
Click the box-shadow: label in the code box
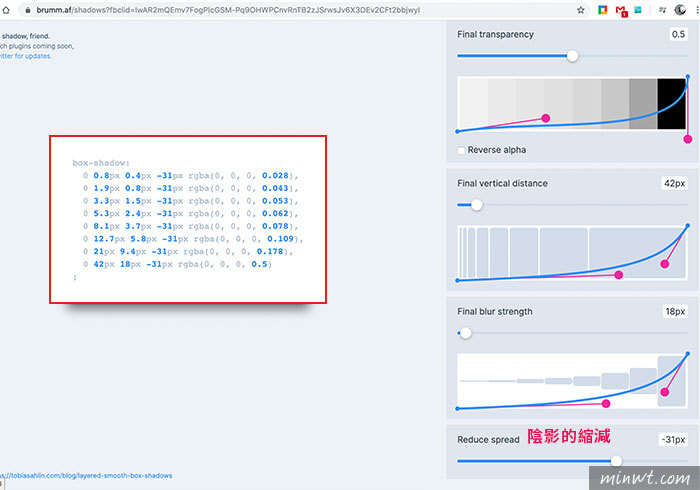[x=101, y=163]
